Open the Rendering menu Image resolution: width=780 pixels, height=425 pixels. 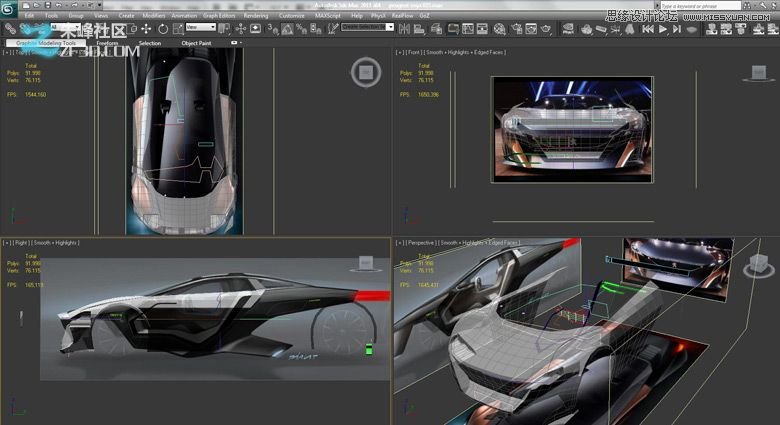(x=256, y=16)
